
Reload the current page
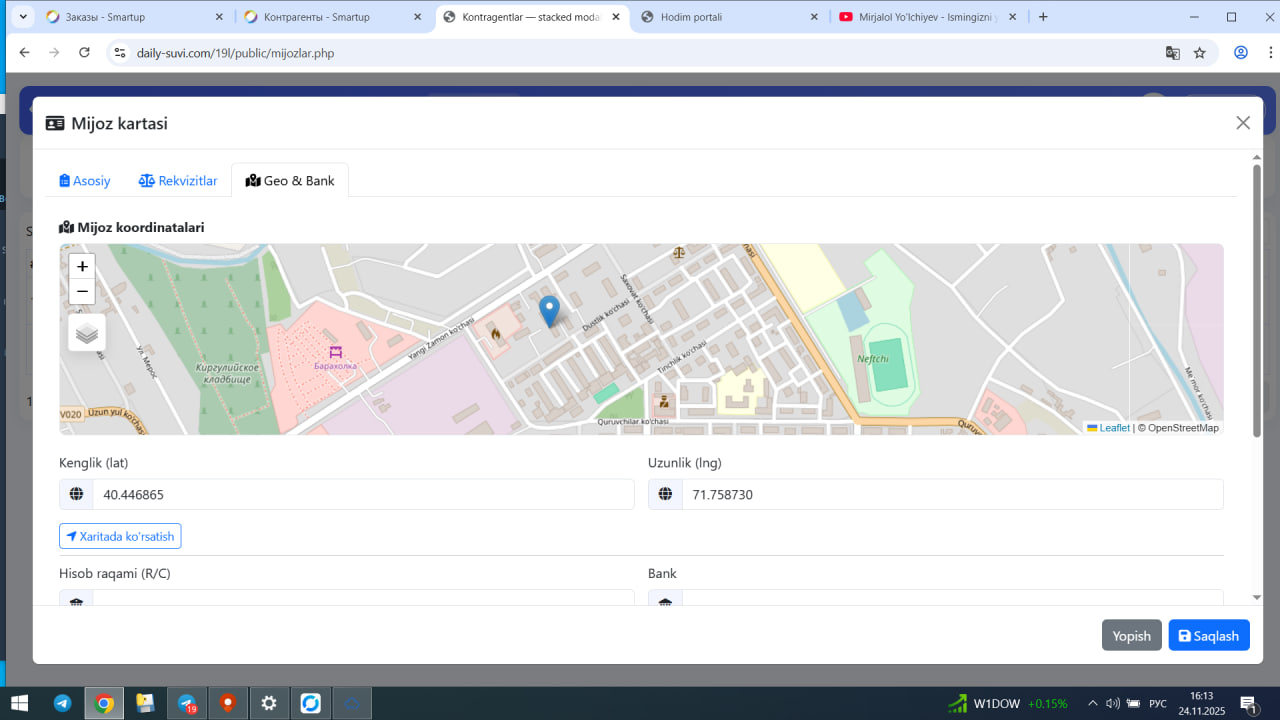(84, 53)
